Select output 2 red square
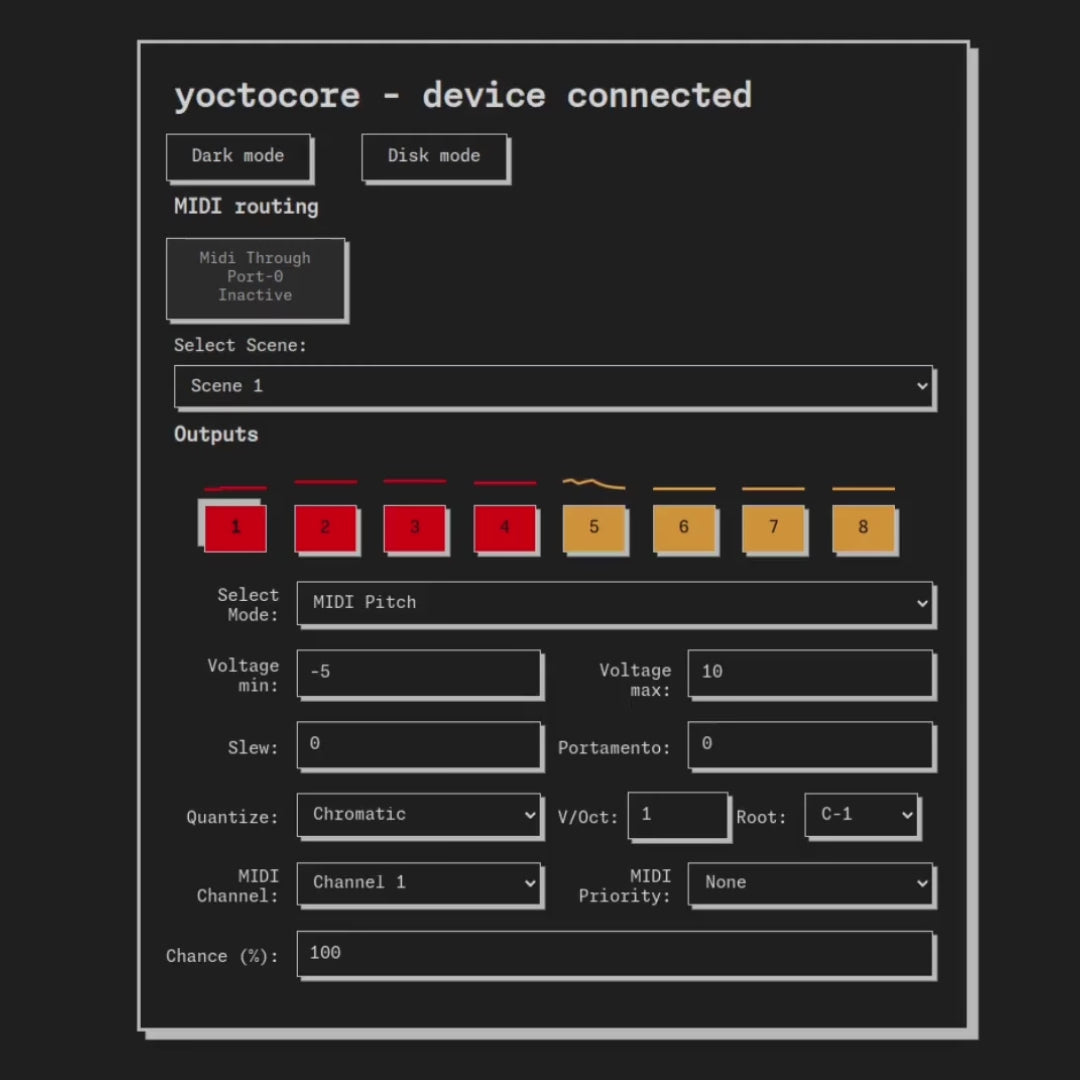 click(x=325, y=527)
